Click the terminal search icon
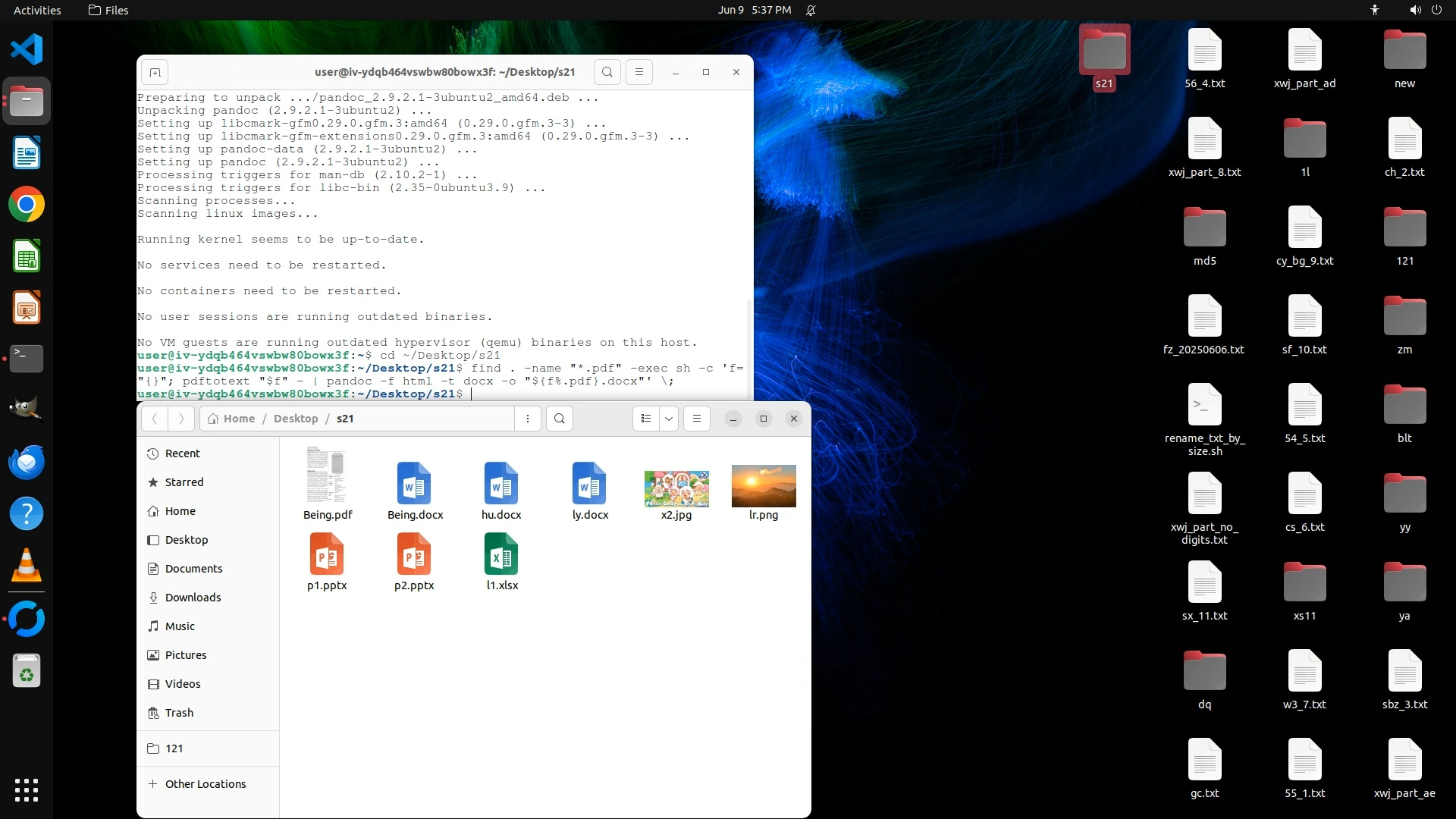The image size is (1456, 819). coord(607,72)
